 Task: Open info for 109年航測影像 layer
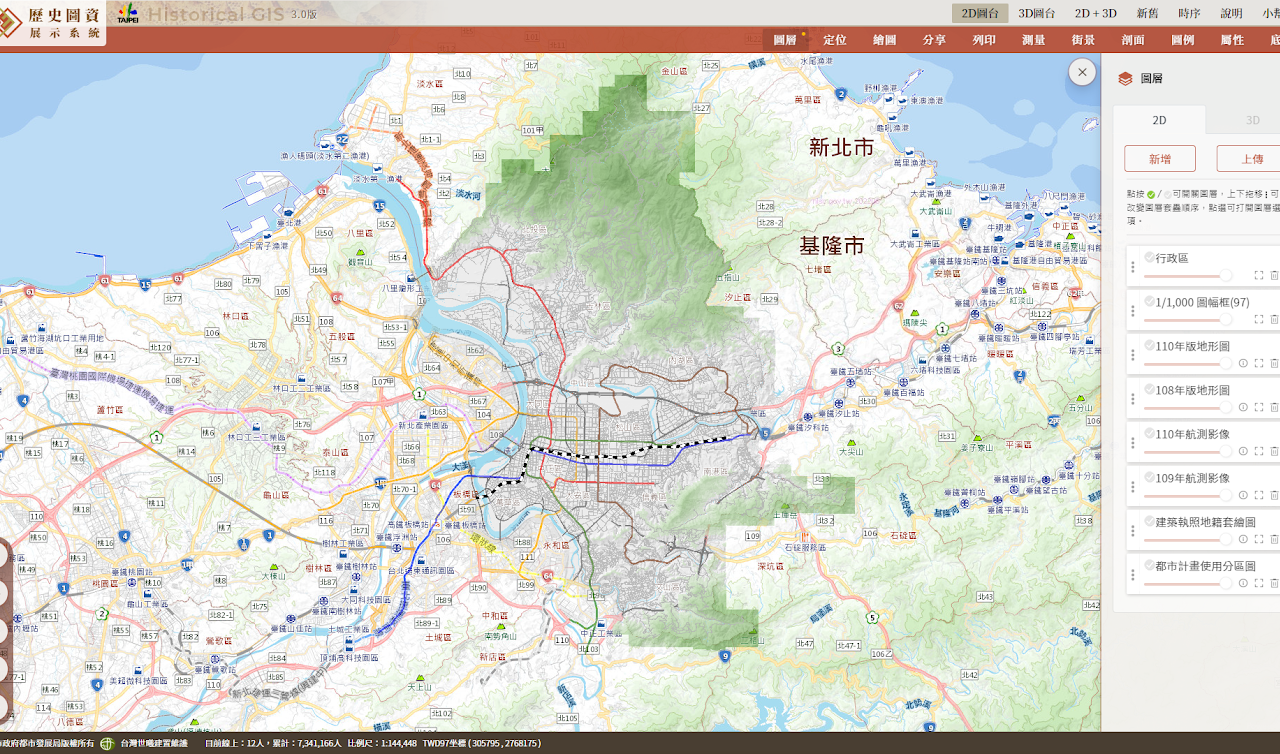(1243, 495)
